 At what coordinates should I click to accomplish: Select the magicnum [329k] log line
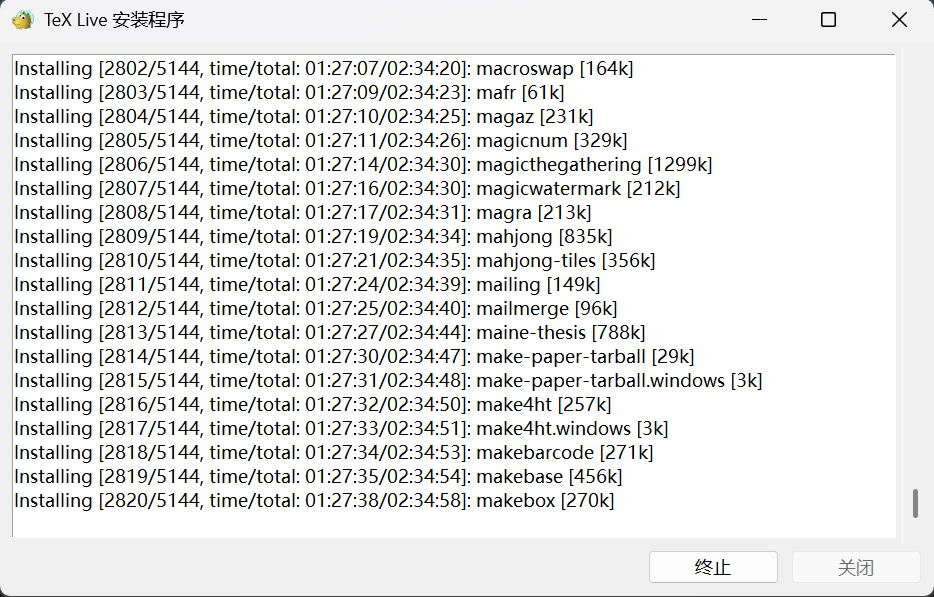321,141
